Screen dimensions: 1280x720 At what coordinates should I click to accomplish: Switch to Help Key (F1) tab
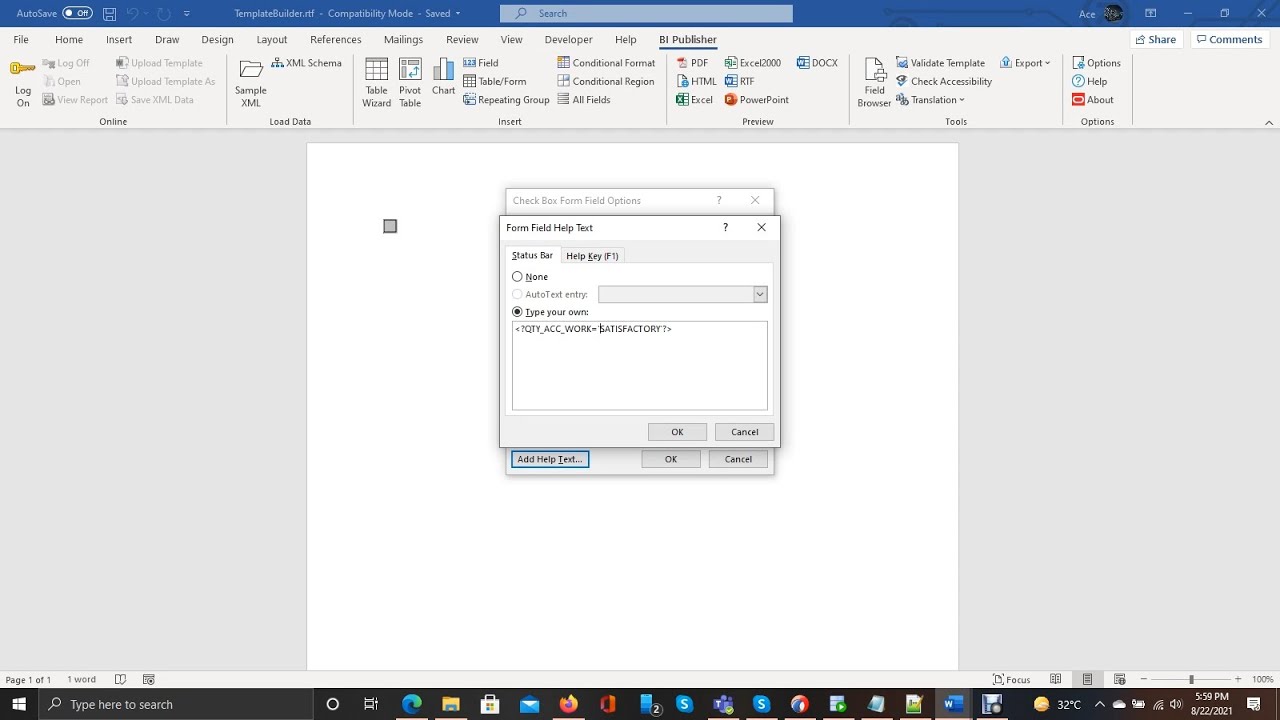592,256
